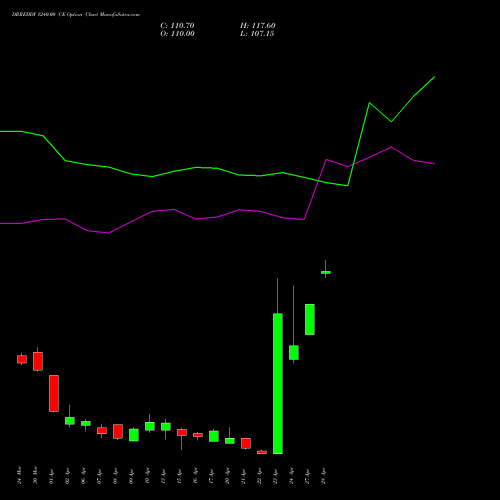
Task: Click the red candle on 21 Apr
Action: 246,443
